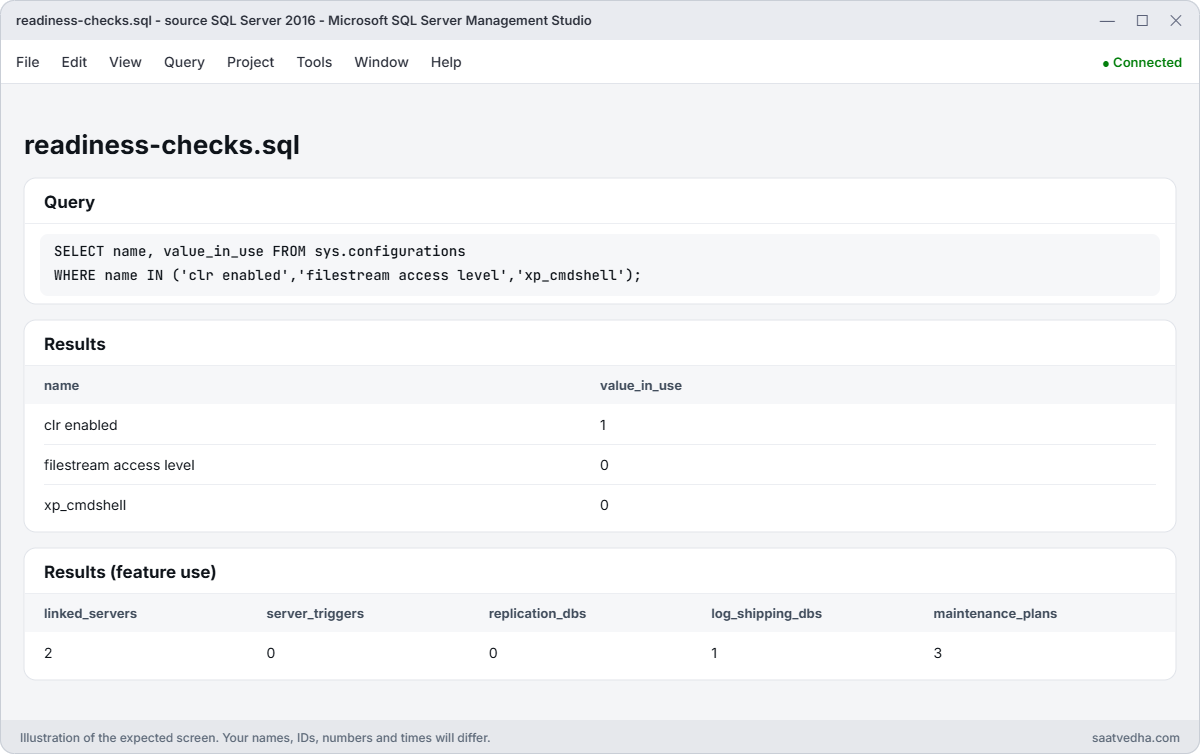
Task: Open the Tools menu
Action: [x=314, y=62]
